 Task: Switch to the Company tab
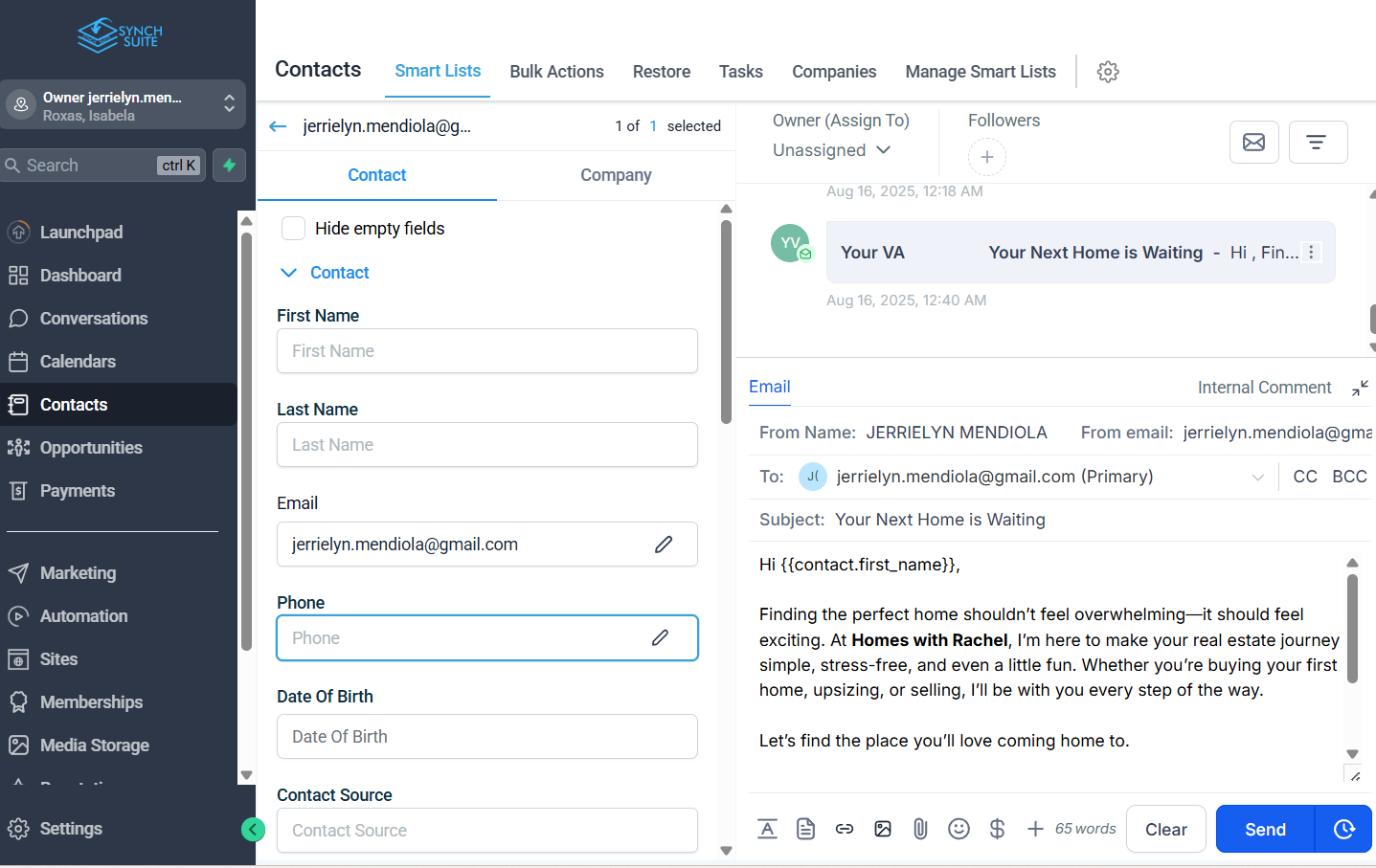(x=616, y=175)
